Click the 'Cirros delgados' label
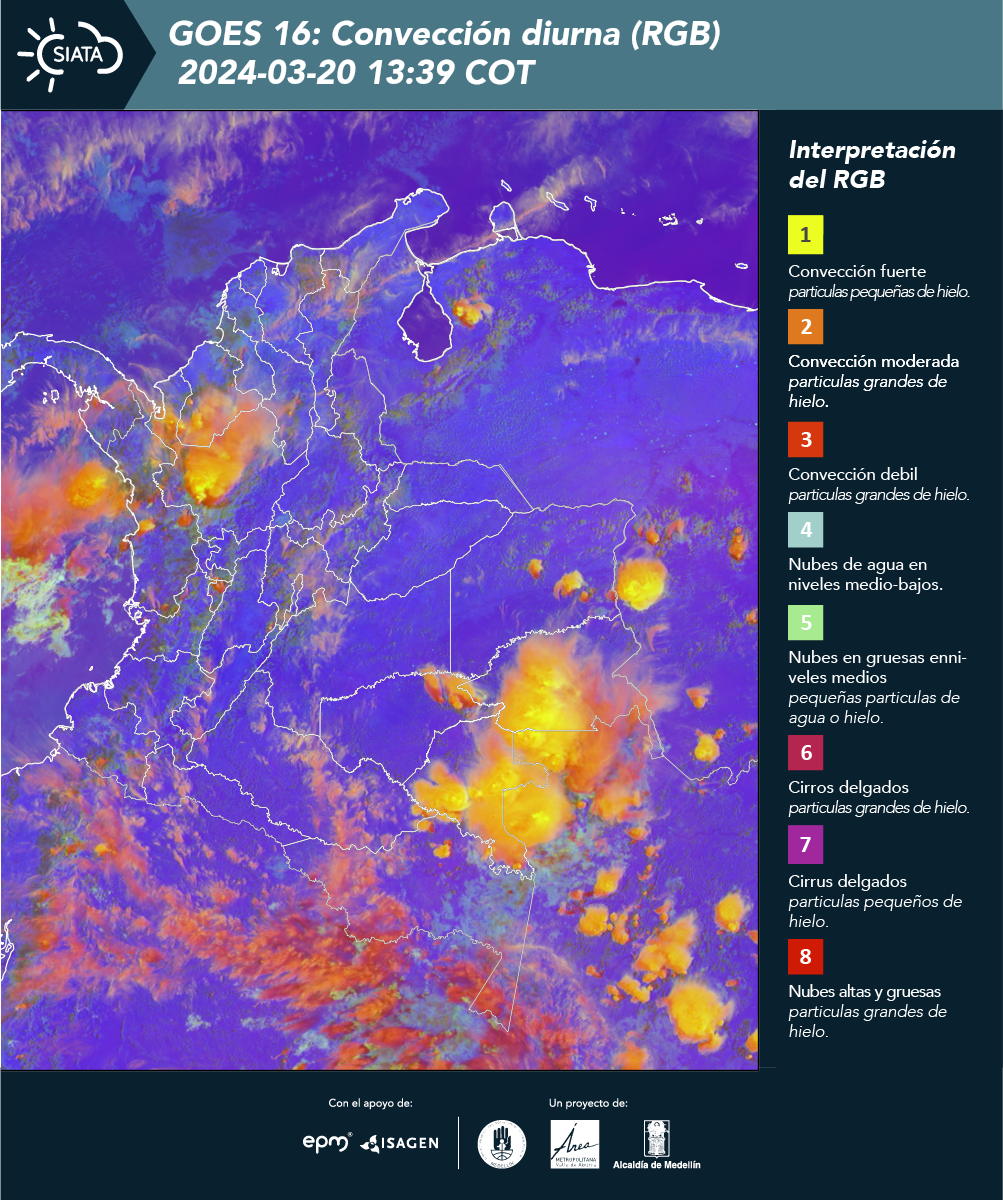1003x1200 pixels. [848, 787]
